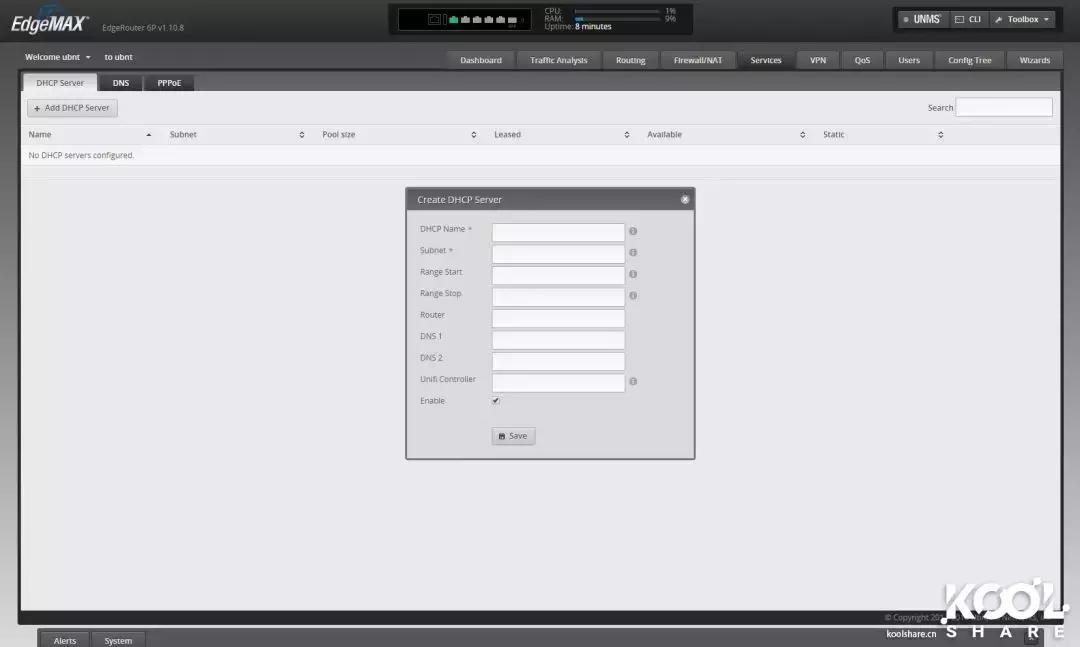1080x647 pixels.
Task: Click the Unifi Controller input field
Action: (x=558, y=382)
